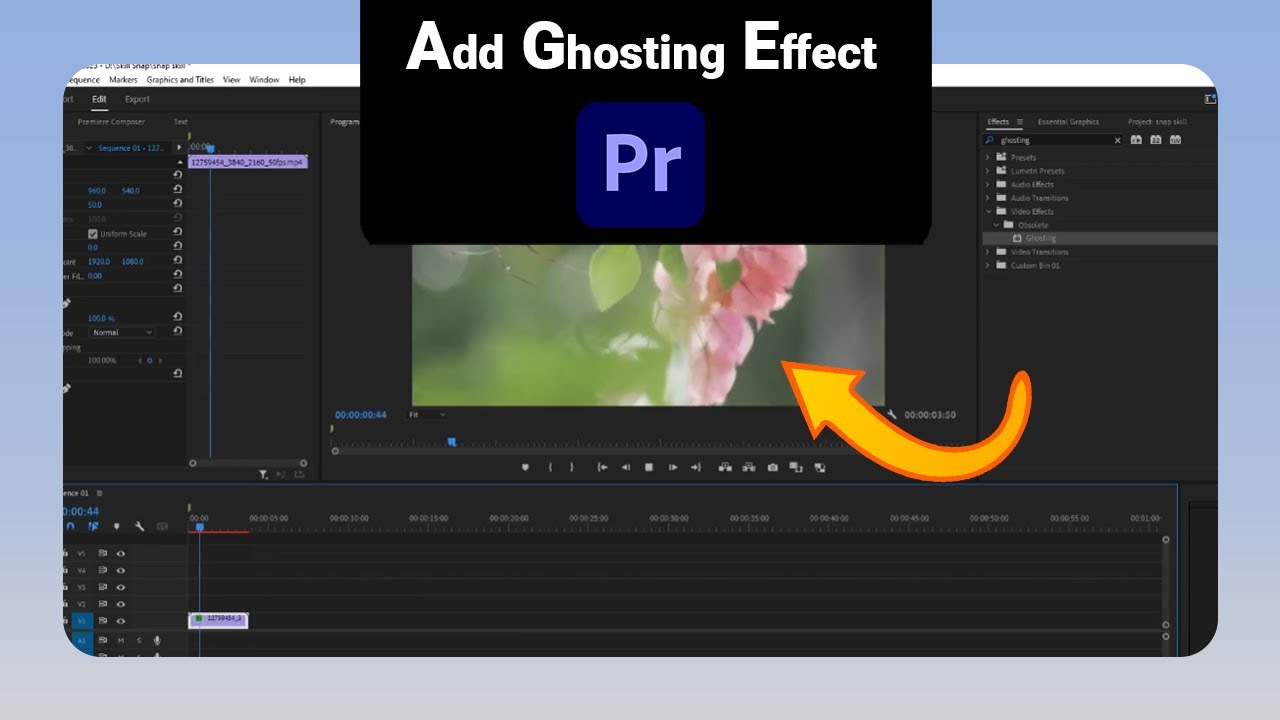Toggle linked selection in timeline
The height and width of the screenshot is (720, 1280).
93,526
